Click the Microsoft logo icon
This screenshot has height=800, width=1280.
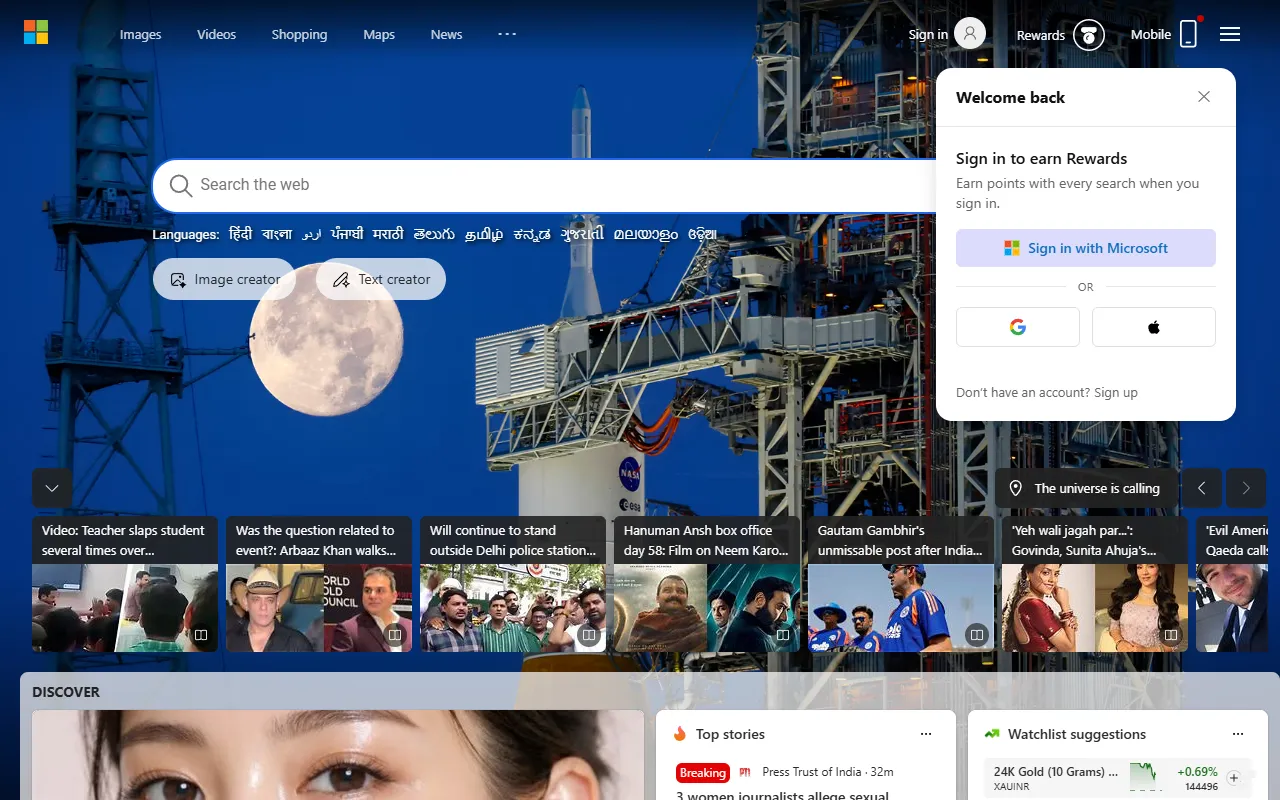36,33
